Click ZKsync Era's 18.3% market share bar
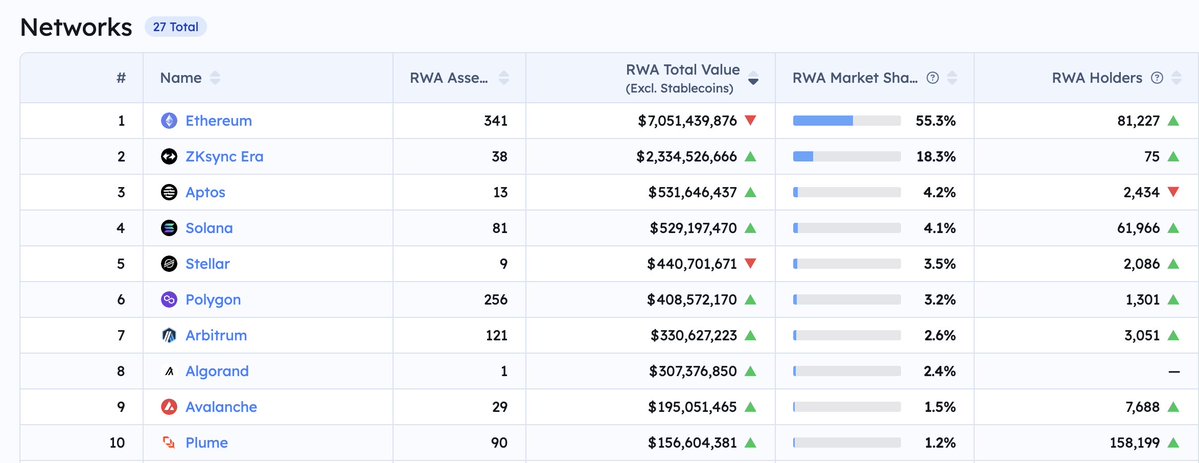Screen dimensions: 1199x463 847,157
